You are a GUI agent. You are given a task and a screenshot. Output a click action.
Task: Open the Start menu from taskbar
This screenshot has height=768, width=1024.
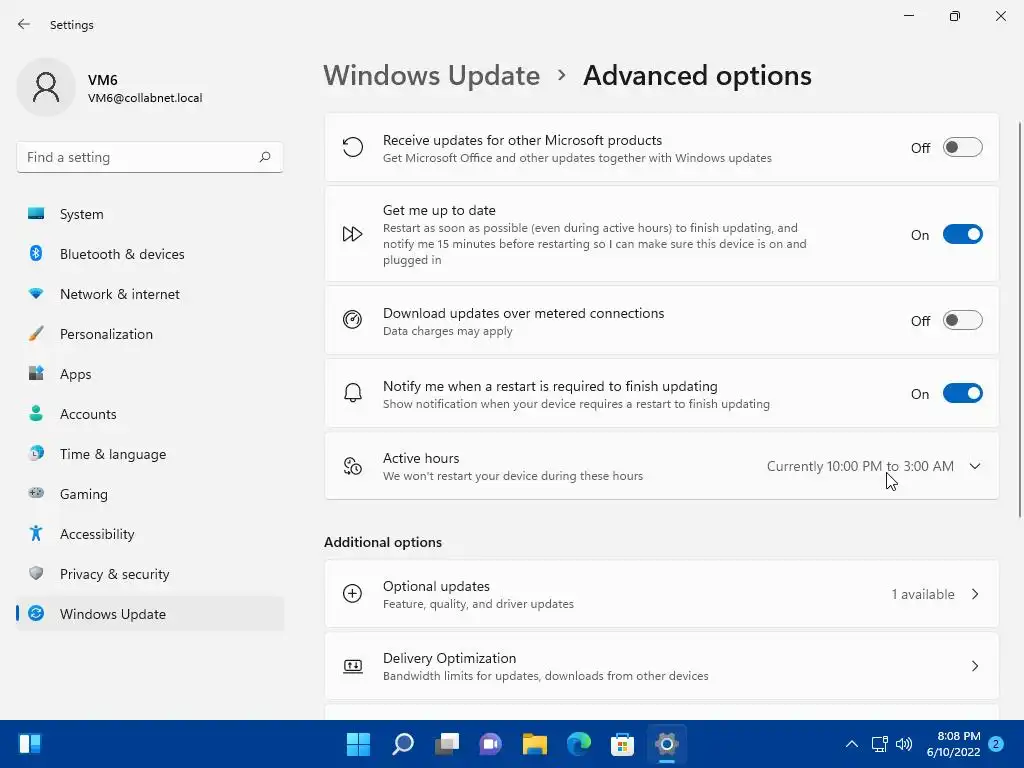(358, 744)
